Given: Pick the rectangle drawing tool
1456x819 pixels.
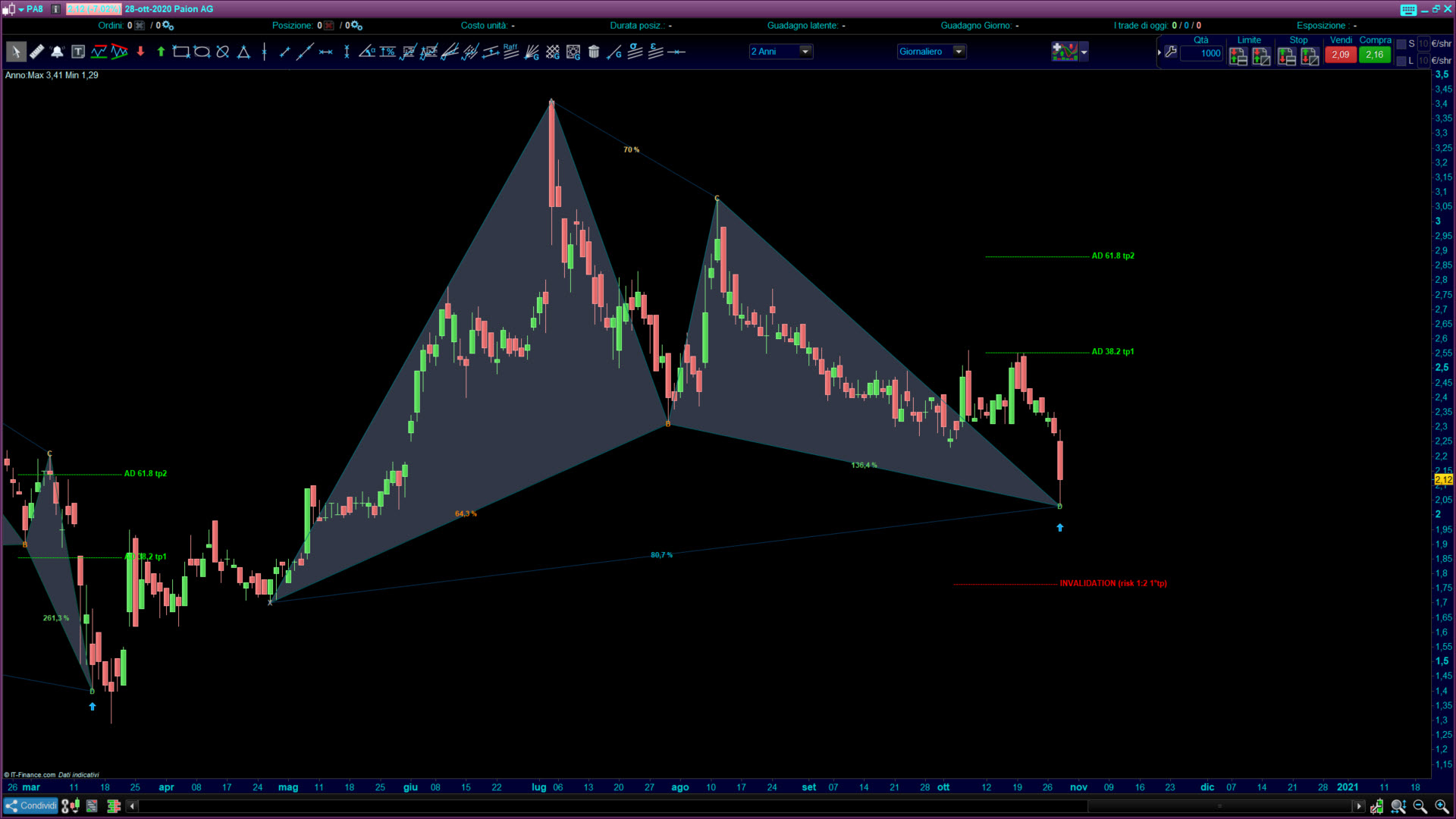Looking at the screenshot, I should pos(180,52).
